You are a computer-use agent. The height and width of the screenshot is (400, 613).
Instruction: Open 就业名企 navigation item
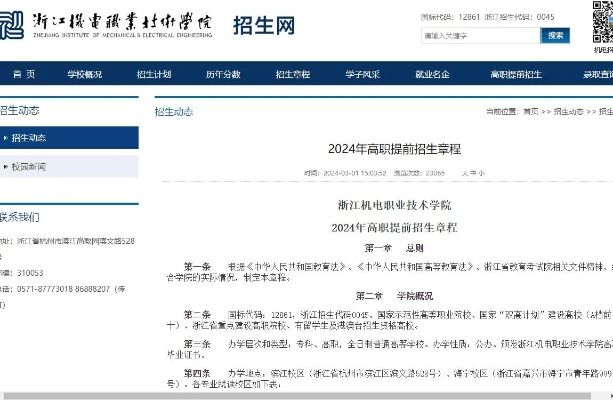(x=432, y=75)
